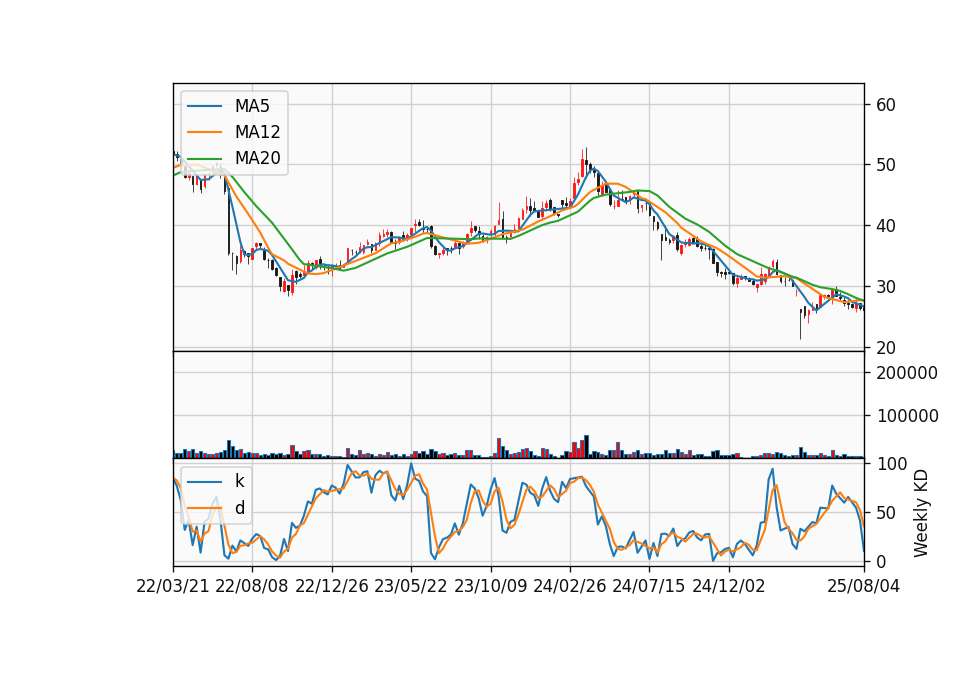Screen dimensions: 960x690
Task: Click the k legend label
Action: (239, 481)
